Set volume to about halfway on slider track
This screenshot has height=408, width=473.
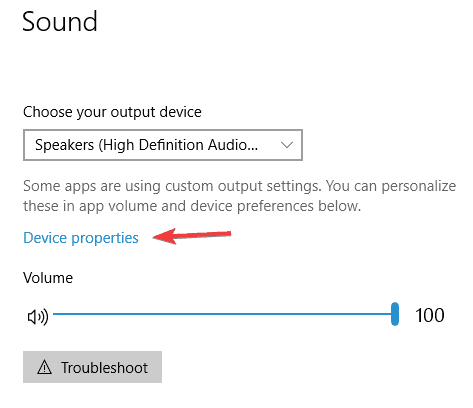[x=224, y=314]
